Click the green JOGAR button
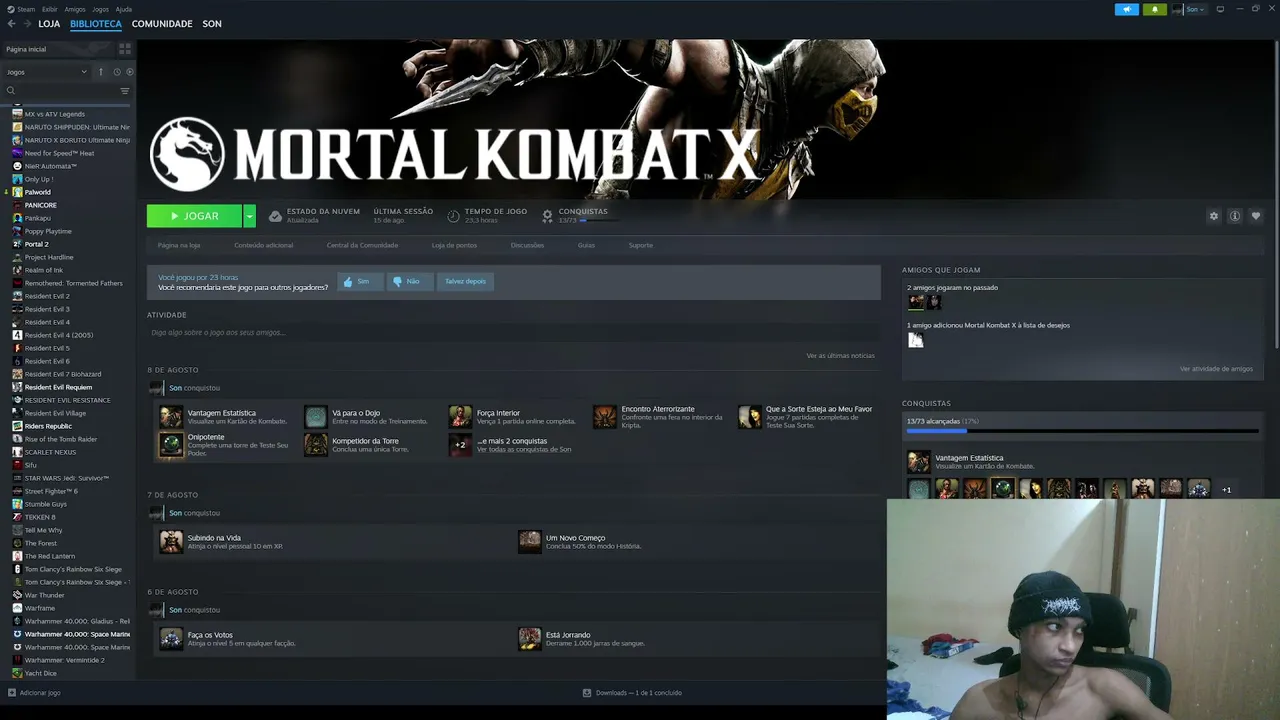The image size is (1280, 720). click(194, 216)
